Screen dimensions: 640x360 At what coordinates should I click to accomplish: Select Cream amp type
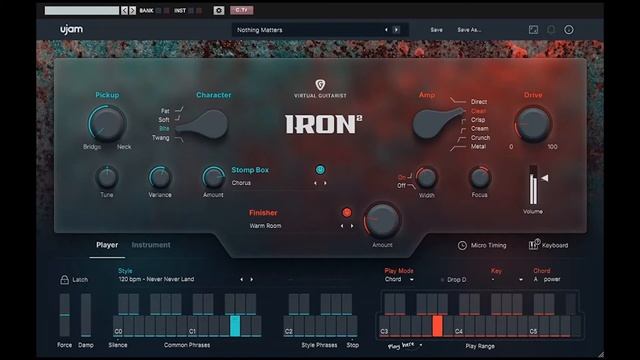[x=480, y=129]
